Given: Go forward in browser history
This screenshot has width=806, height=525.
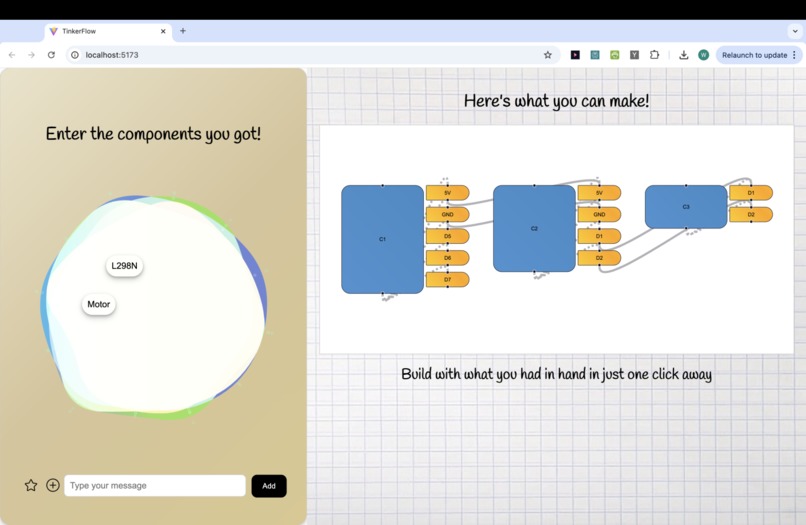Looking at the screenshot, I should click(31, 55).
